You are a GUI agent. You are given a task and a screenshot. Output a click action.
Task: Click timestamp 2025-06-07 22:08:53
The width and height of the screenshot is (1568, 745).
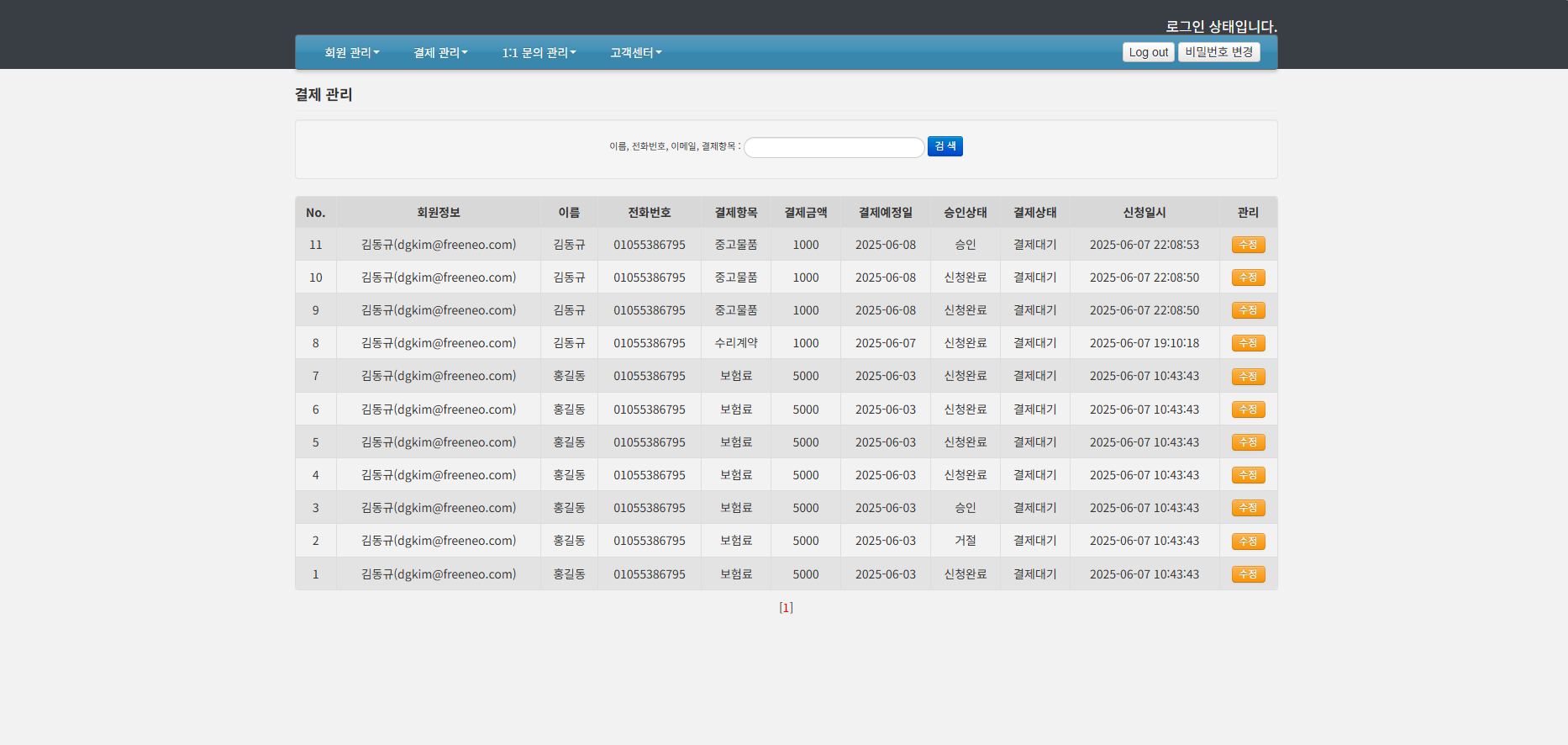[x=1144, y=245]
